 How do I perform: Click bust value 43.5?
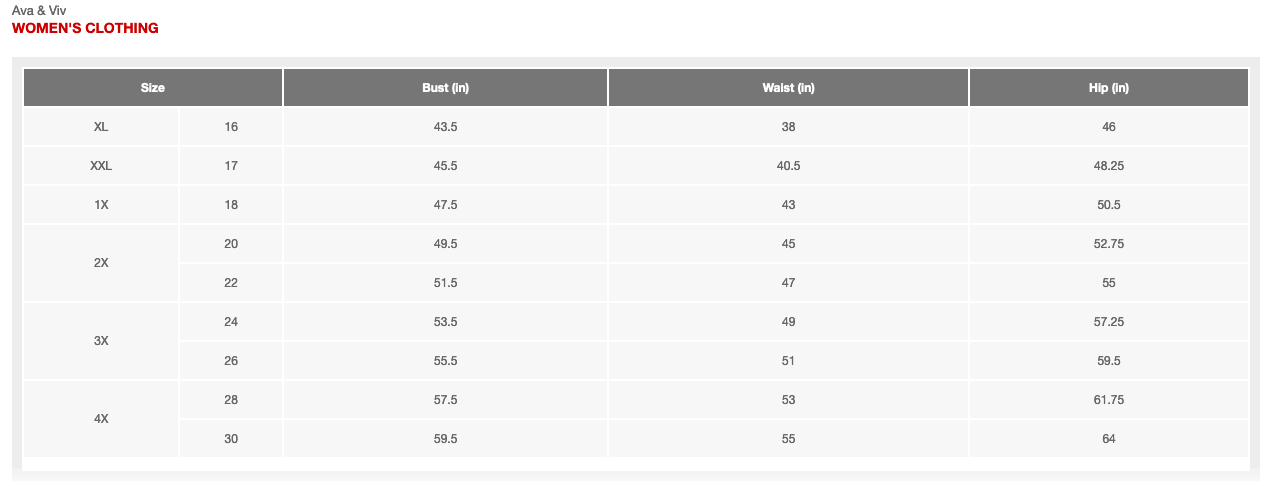click(x=446, y=127)
